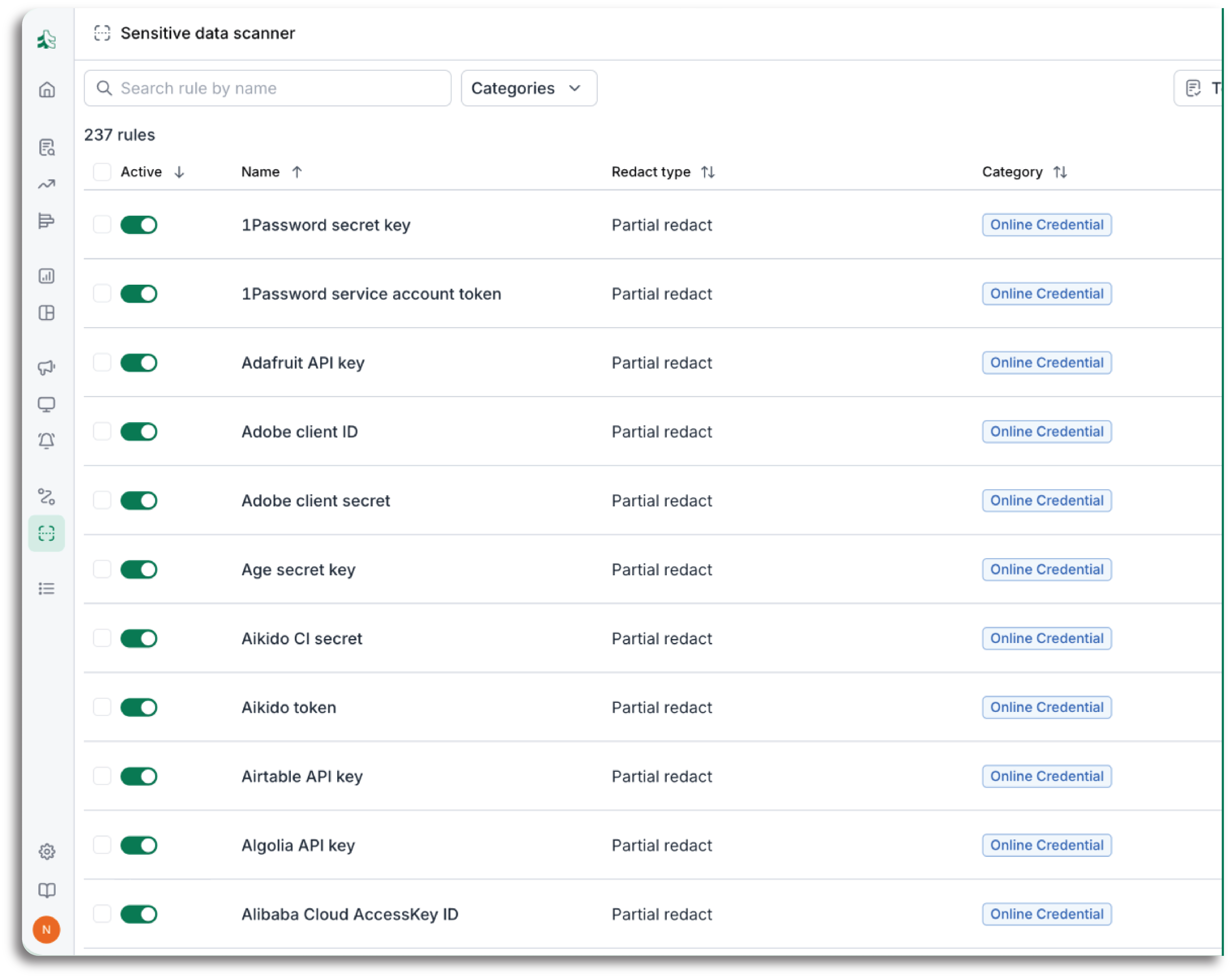1232x978 pixels.
Task: Click the magnifier icon in search box
Action: point(104,88)
